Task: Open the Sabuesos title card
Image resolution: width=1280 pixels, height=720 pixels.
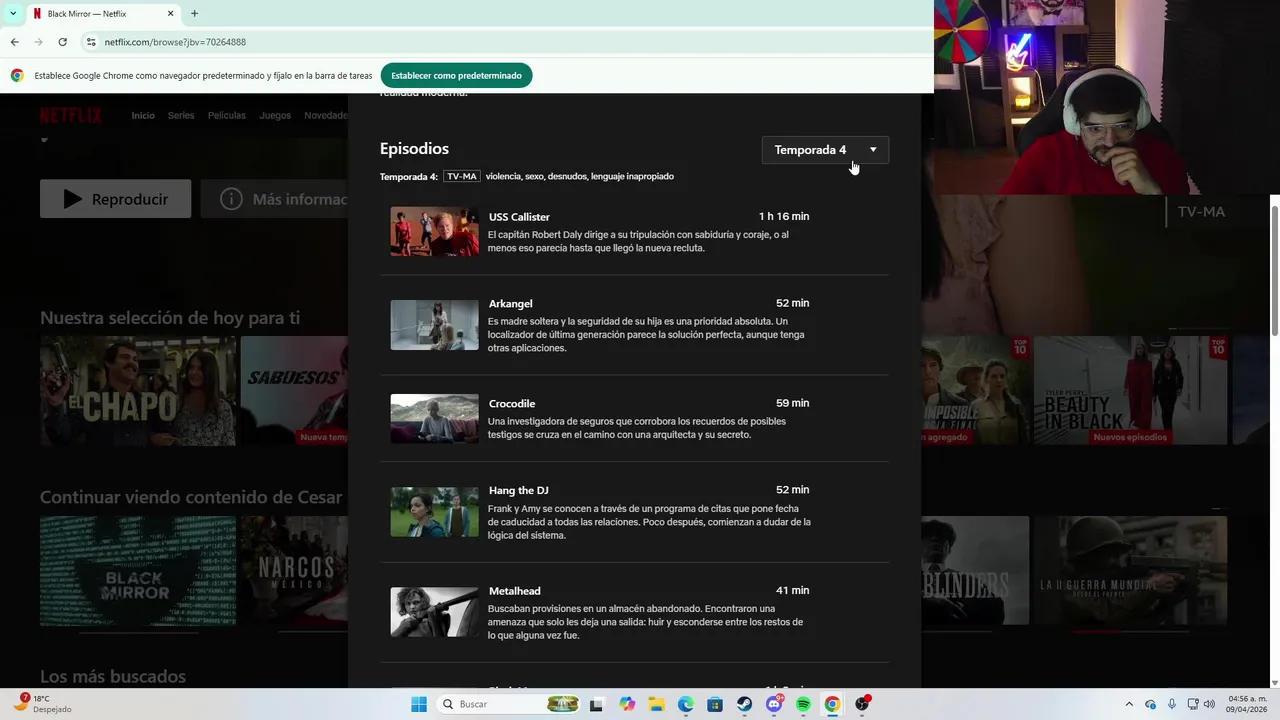Action: click(x=294, y=391)
